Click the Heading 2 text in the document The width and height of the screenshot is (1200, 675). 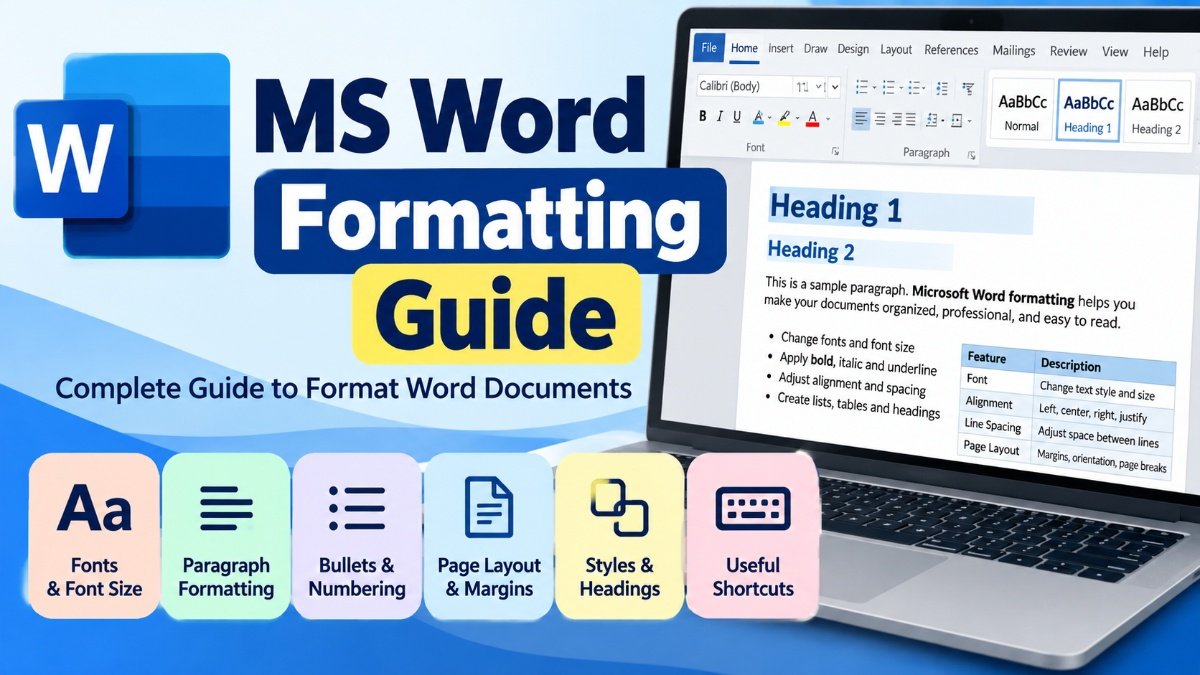pos(810,250)
